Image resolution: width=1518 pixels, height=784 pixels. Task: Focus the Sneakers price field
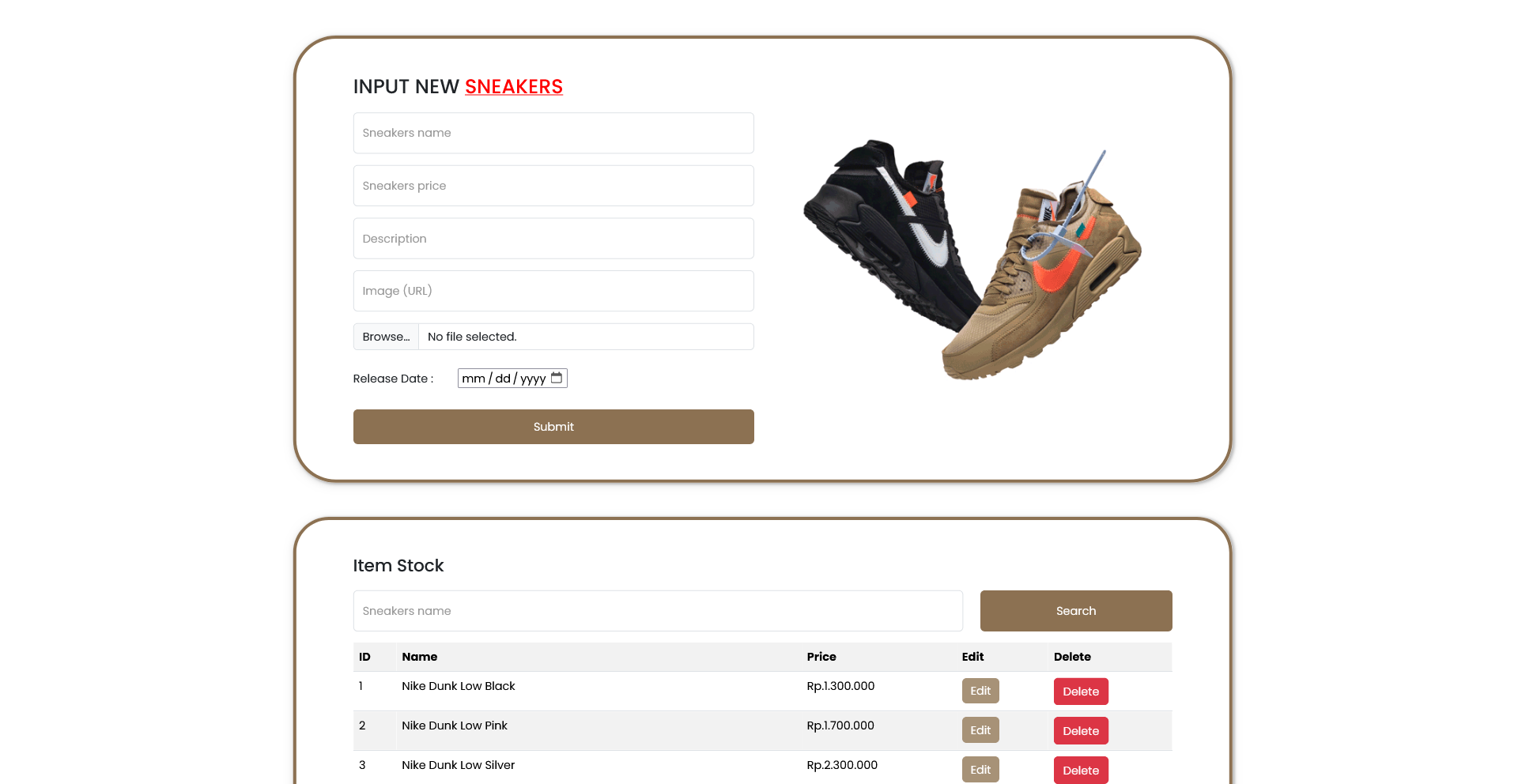(x=553, y=185)
